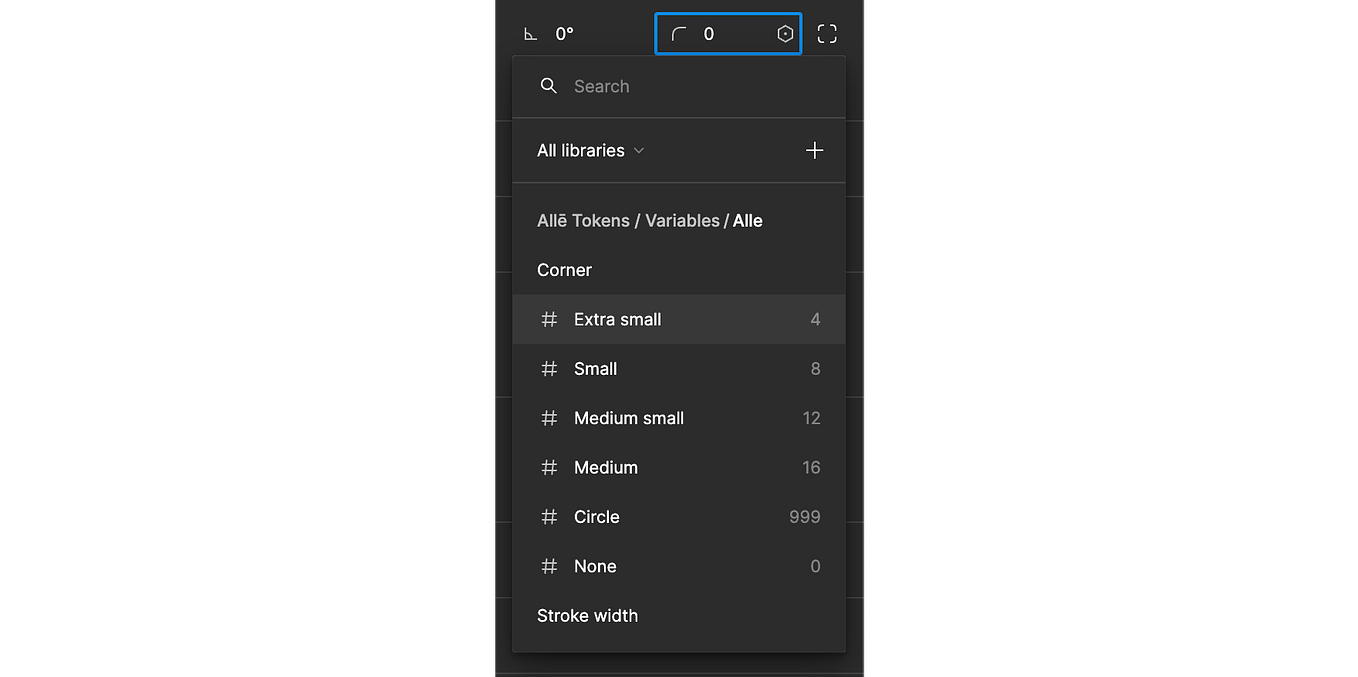Click the number sign icon beside None
This screenshot has width=1358, height=677.
pyautogui.click(x=549, y=566)
